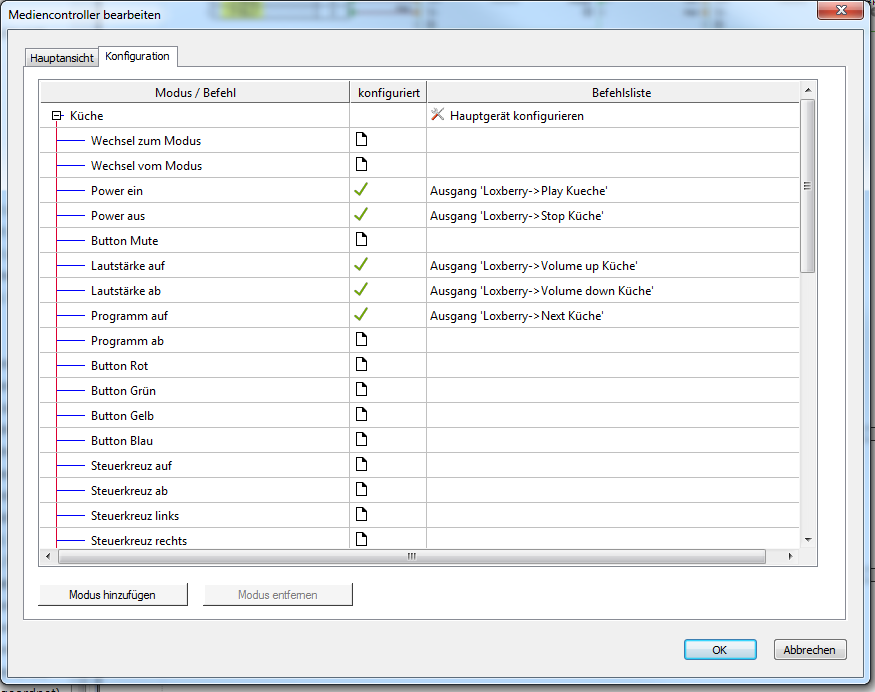Click the document icon for Steuerkreuz links
Viewport: 875px width, 692px height.
362,514
